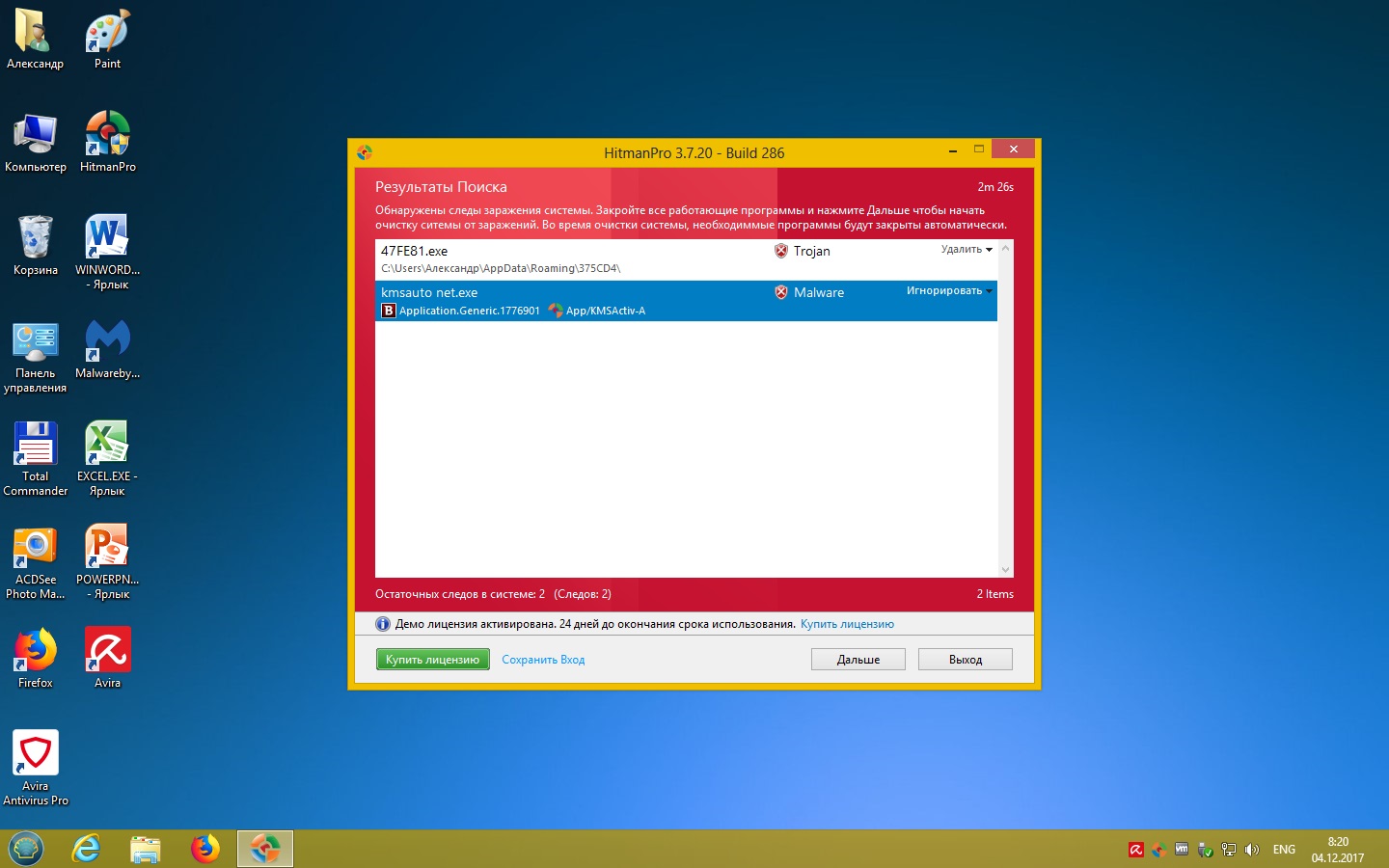Screen dimensions: 1389x868
Task: Launch Firefox from the taskbar
Action: click(204, 849)
